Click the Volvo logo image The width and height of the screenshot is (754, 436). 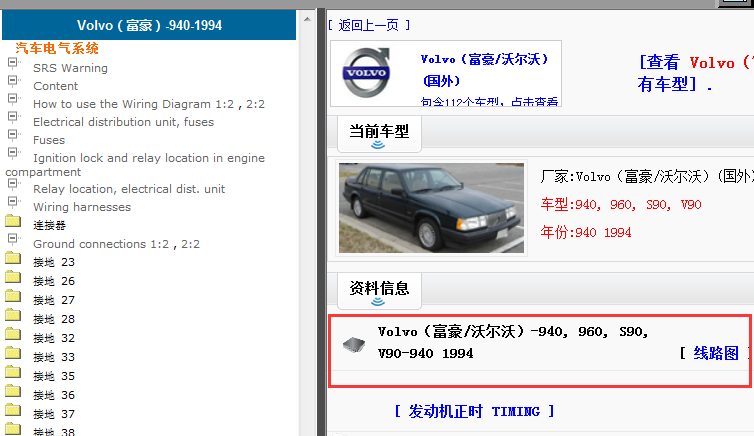pos(366,73)
